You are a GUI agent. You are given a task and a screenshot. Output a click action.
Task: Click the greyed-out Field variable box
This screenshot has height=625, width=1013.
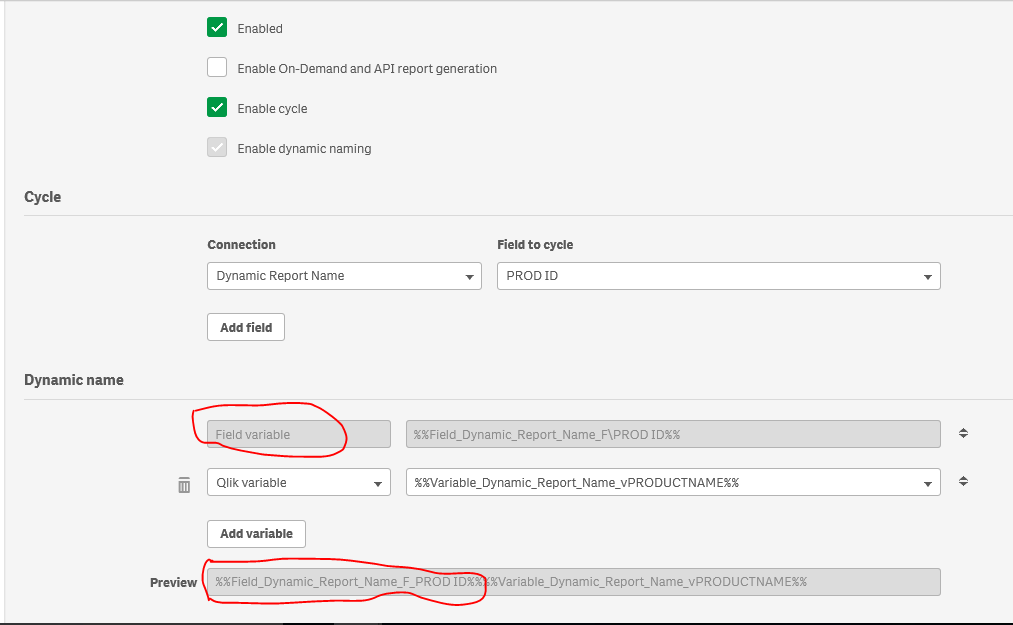298,434
